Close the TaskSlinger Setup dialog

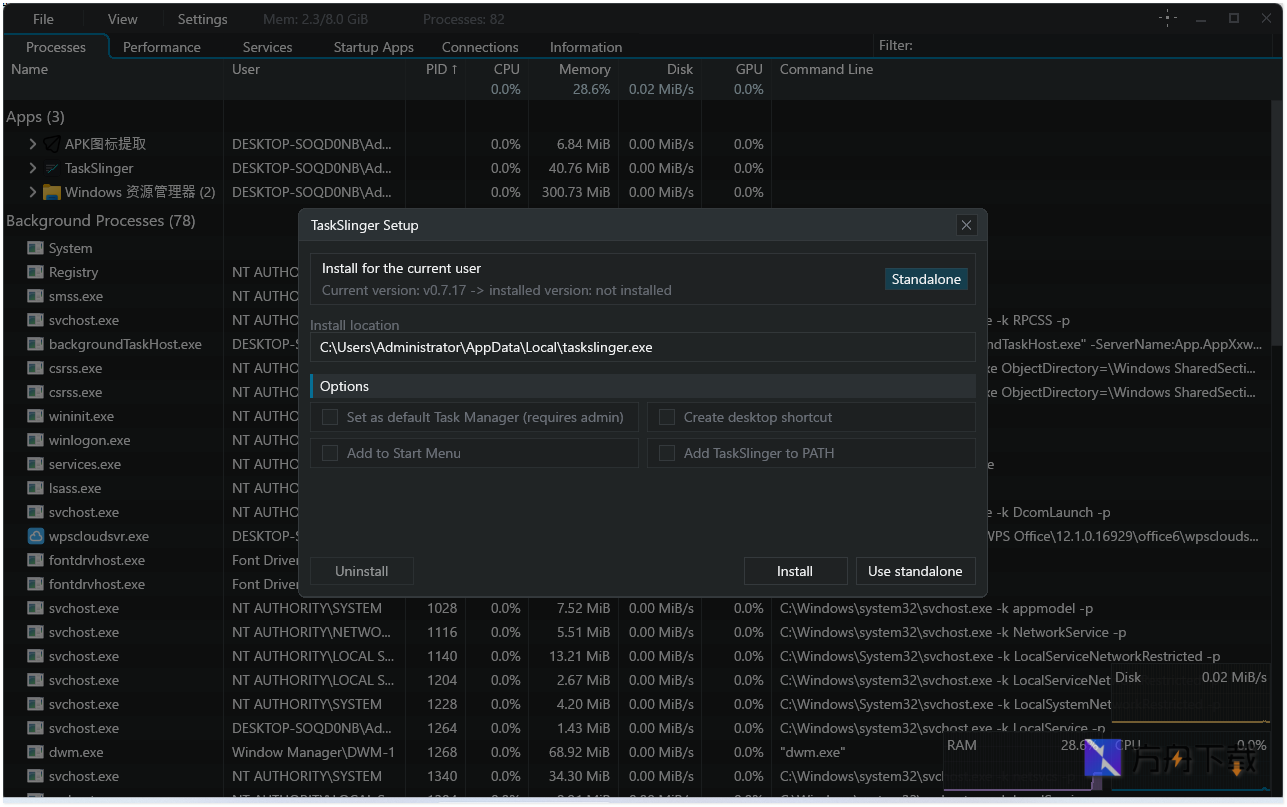(x=966, y=225)
